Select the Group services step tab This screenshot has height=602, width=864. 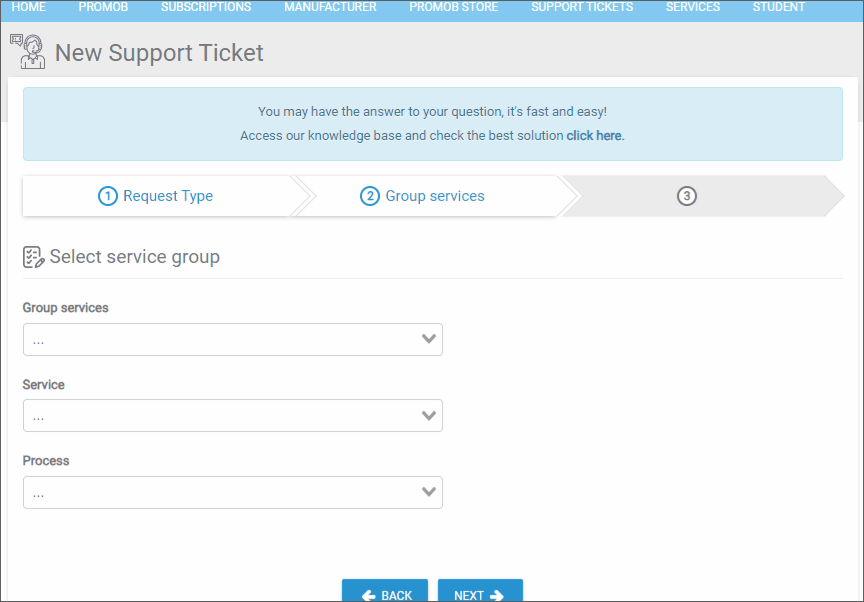[x=425, y=196]
